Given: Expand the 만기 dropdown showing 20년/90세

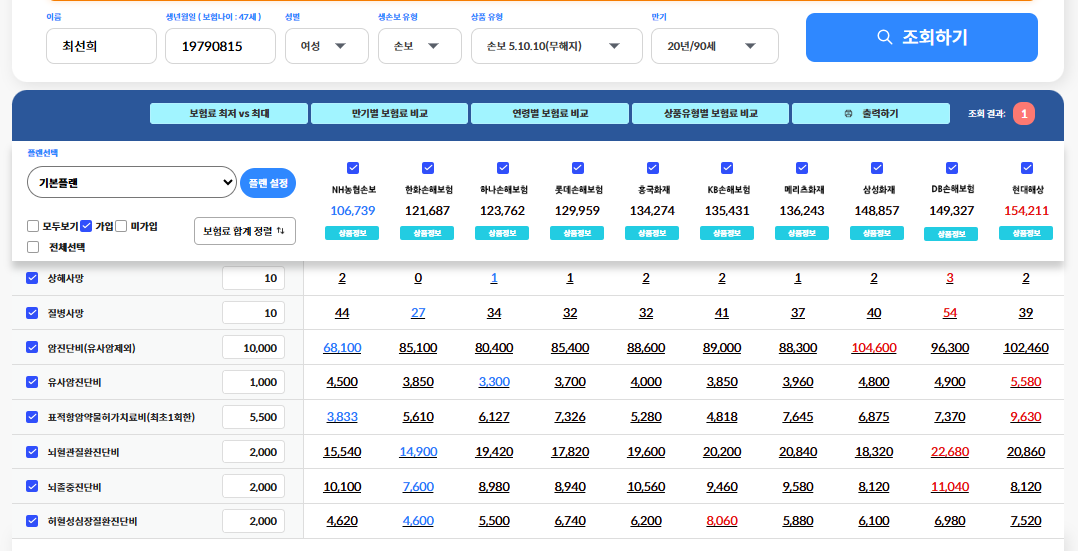Looking at the screenshot, I should point(714,46).
